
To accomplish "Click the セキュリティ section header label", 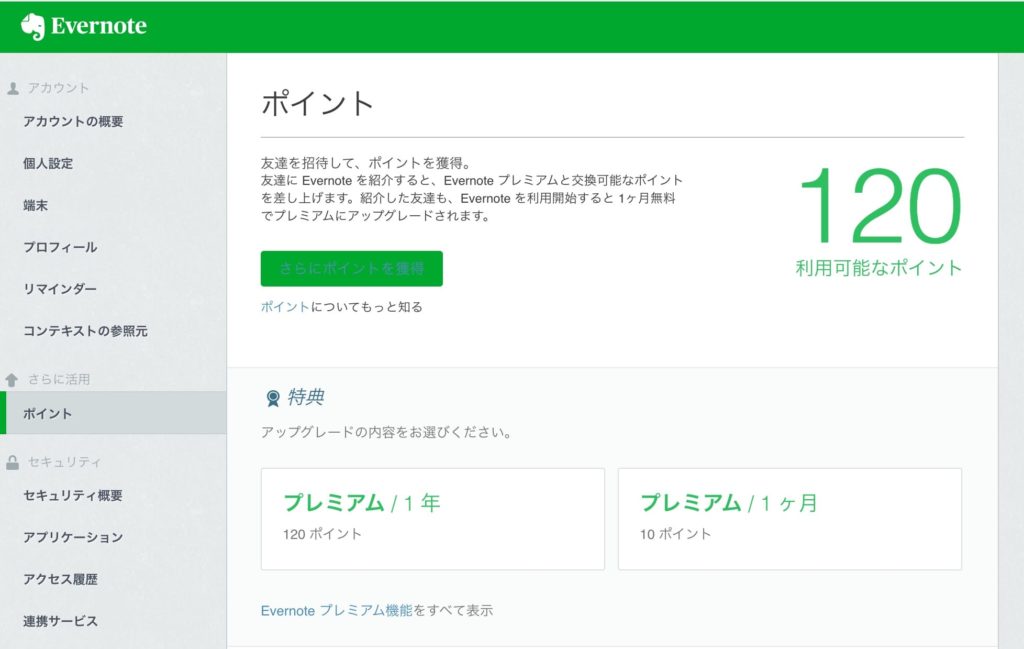I will pos(64,462).
